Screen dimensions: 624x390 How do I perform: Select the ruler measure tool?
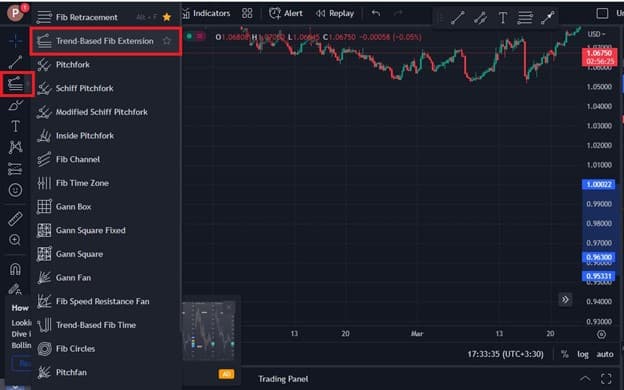(16, 218)
